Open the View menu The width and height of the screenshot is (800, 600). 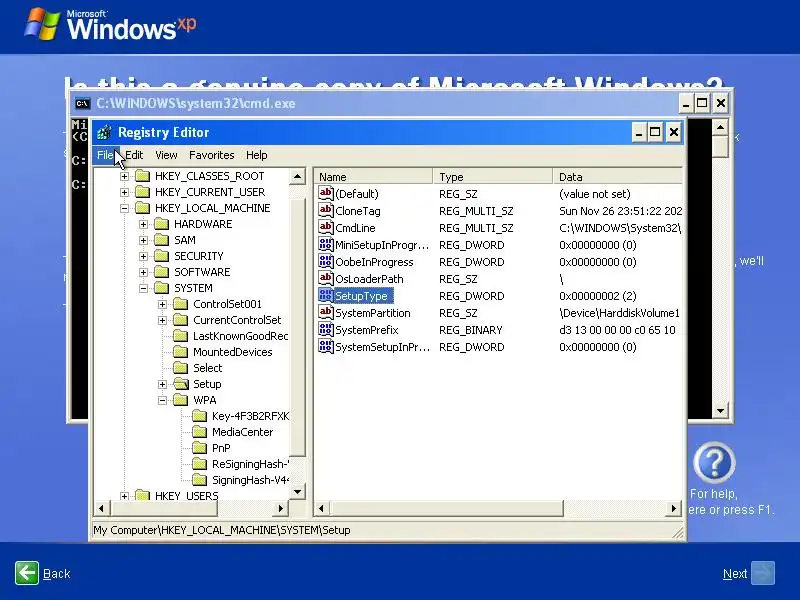(166, 155)
